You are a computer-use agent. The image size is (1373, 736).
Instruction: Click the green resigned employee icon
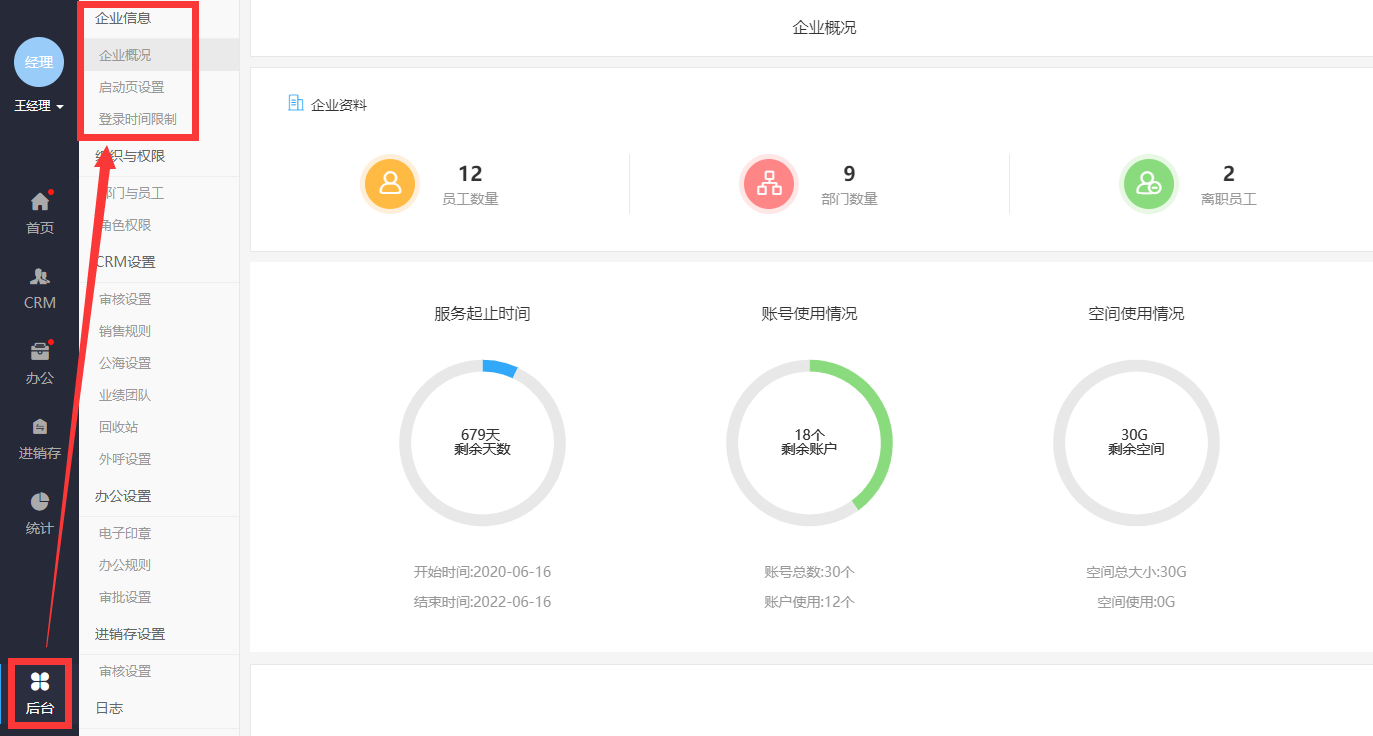pos(1148,184)
